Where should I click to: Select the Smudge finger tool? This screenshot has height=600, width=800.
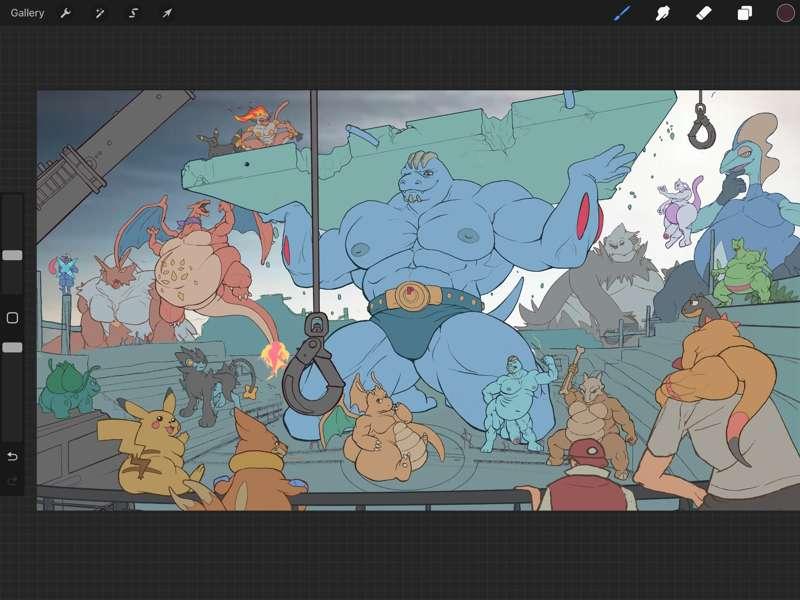click(x=662, y=13)
